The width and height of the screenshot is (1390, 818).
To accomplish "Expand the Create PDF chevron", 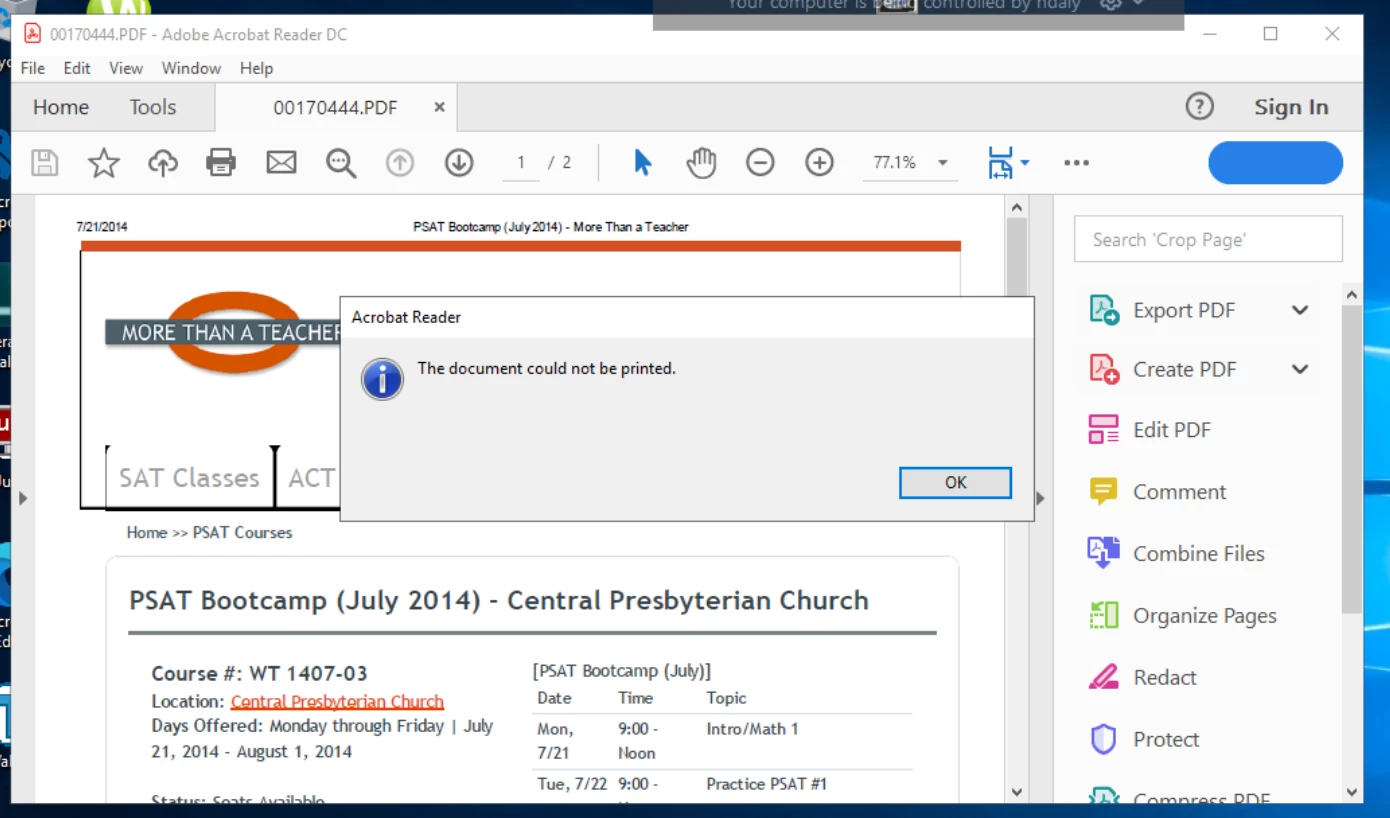I will (x=1300, y=369).
